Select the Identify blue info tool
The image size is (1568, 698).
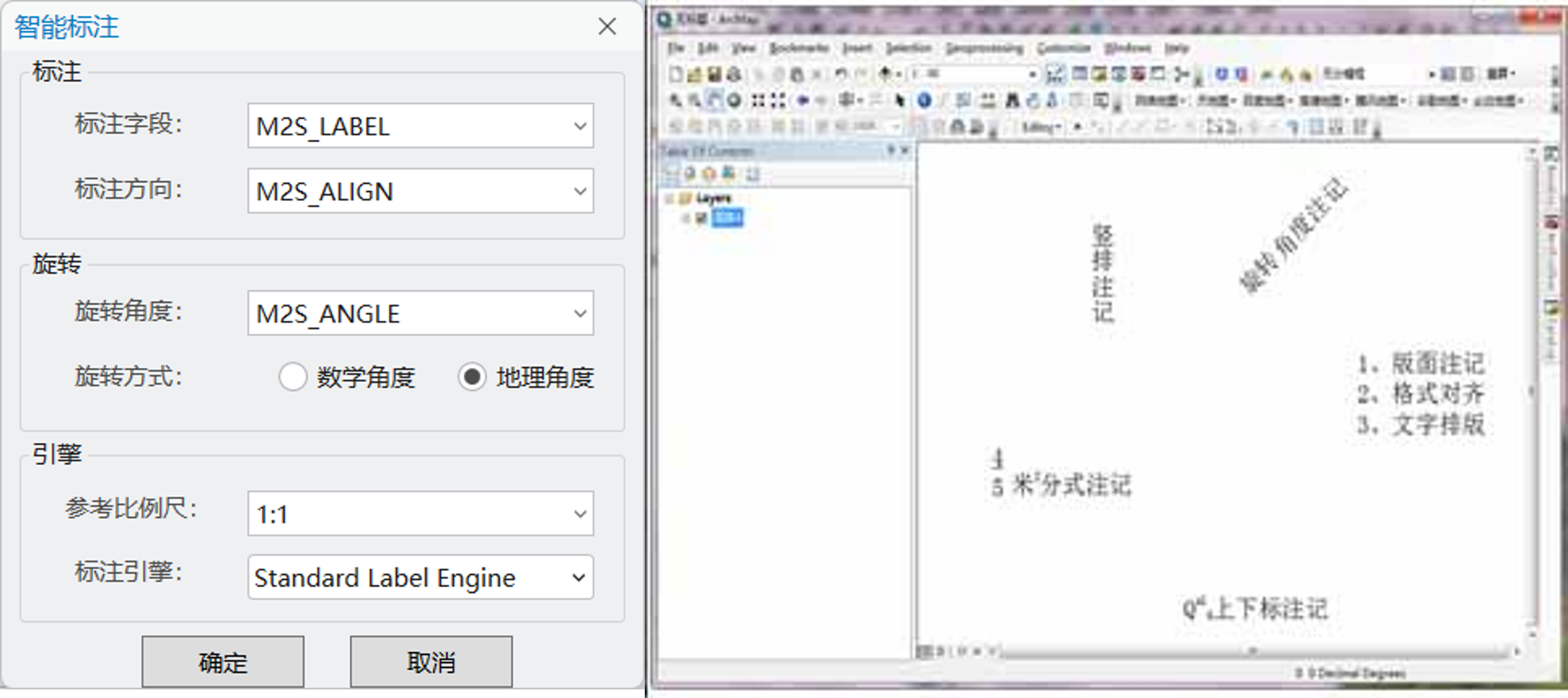(924, 101)
